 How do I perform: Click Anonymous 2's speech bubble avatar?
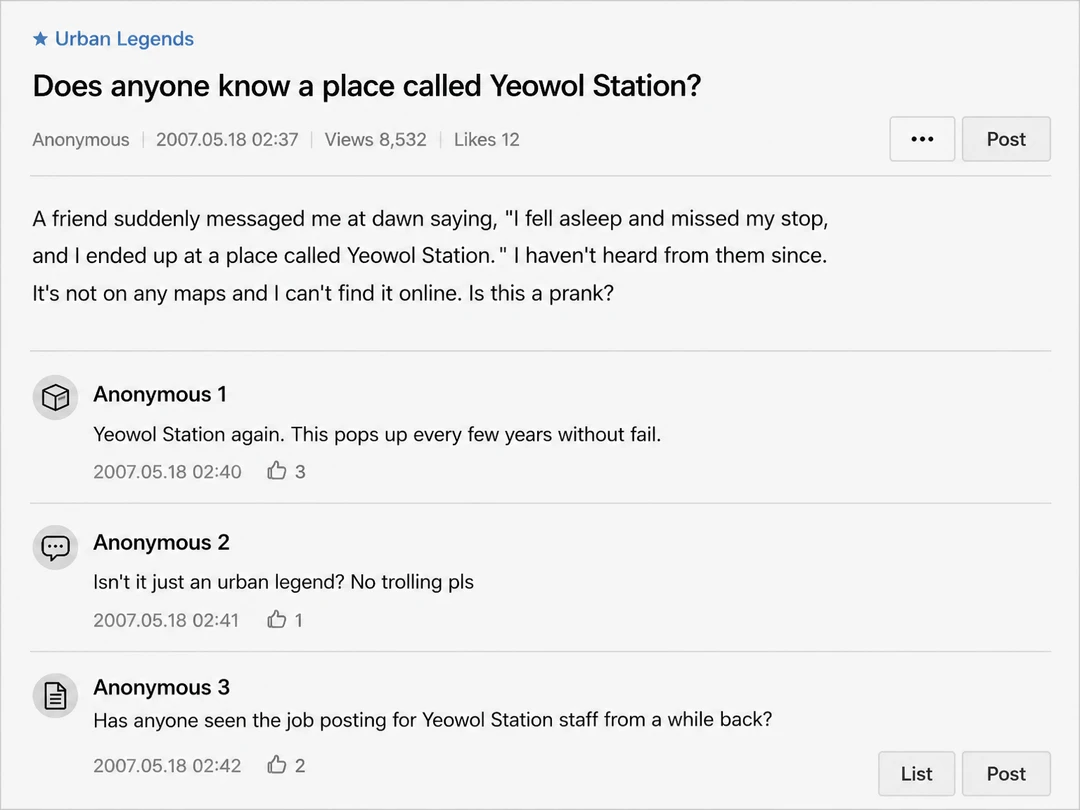coord(55,547)
